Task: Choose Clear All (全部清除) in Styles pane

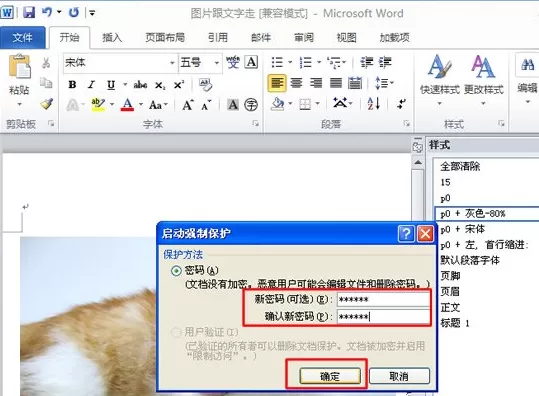Action: (460, 167)
